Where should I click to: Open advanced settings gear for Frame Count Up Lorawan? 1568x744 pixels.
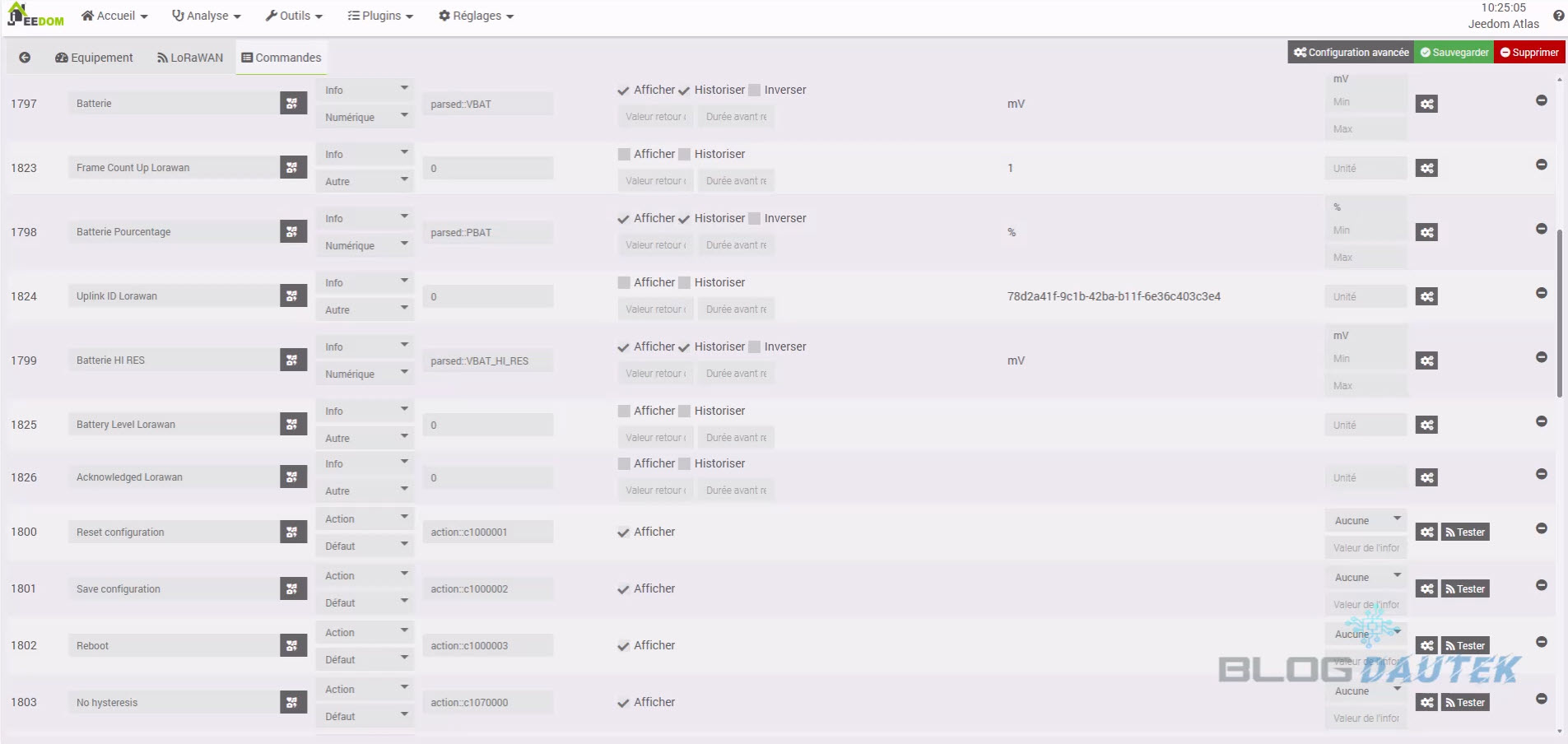click(1426, 168)
